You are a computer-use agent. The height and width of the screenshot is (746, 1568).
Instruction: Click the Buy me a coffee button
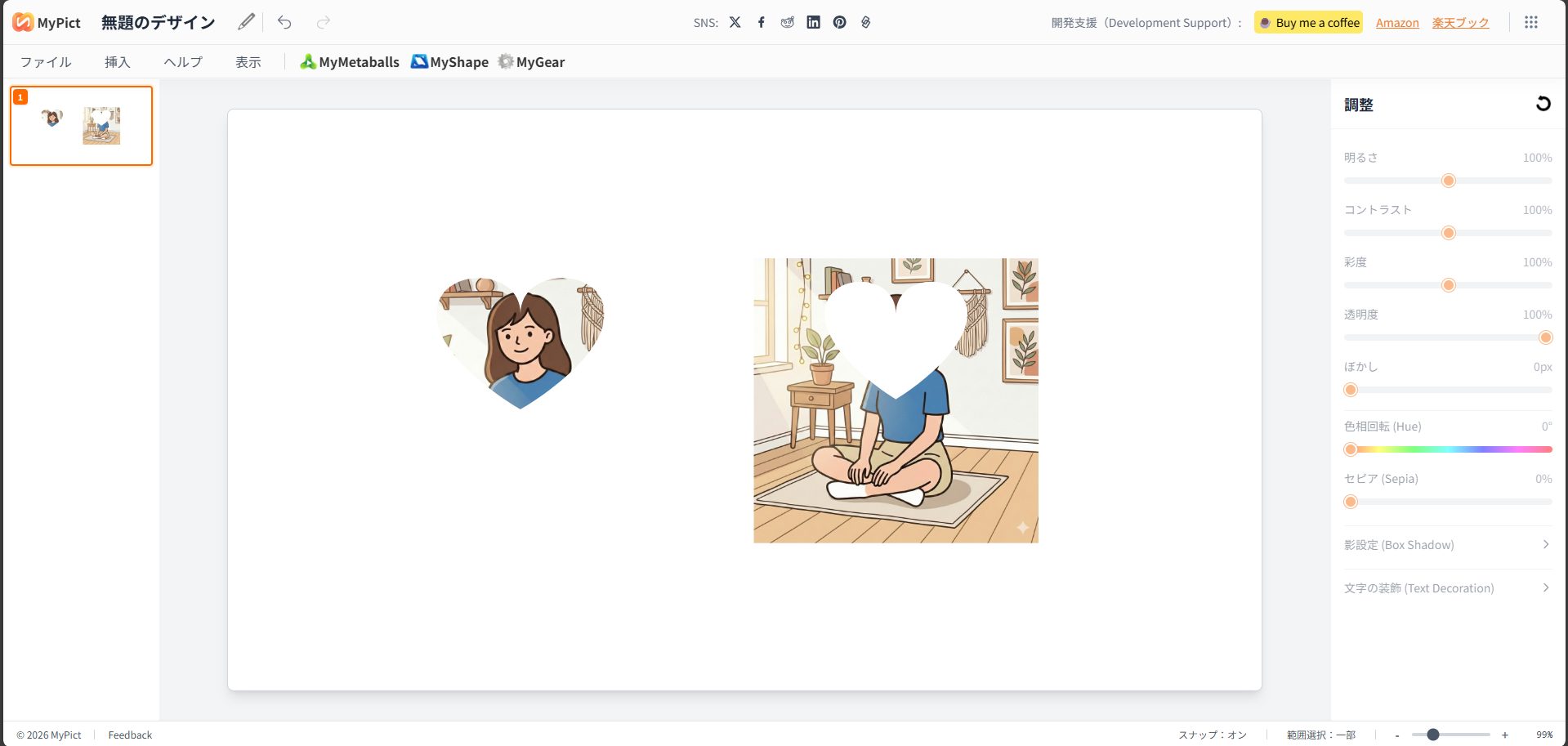[1309, 23]
